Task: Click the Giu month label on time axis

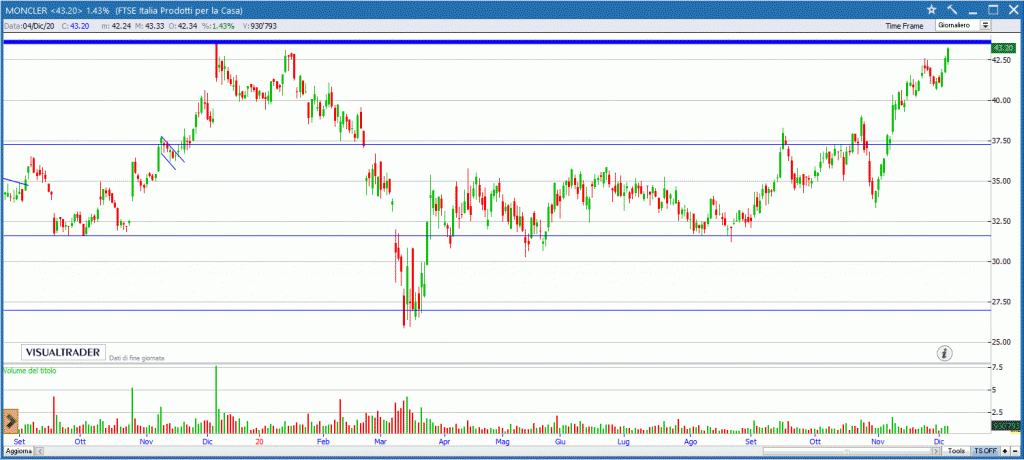Action: tap(560, 441)
